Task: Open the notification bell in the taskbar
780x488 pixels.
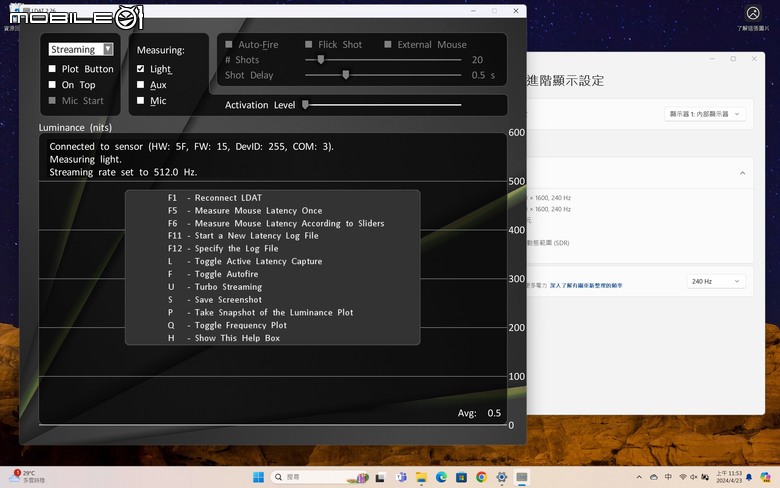Action: tap(749, 477)
